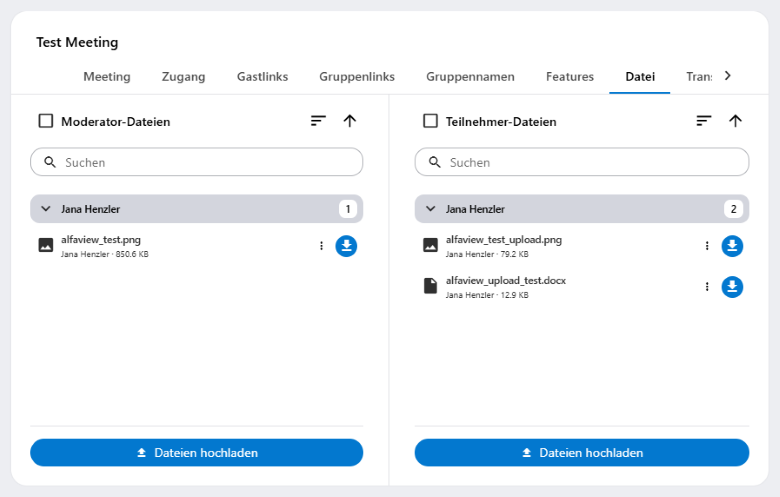Collapse Jana Henzler group in Moderator-Dateien
The height and width of the screenshot is (497, 780).
[46, 209]
